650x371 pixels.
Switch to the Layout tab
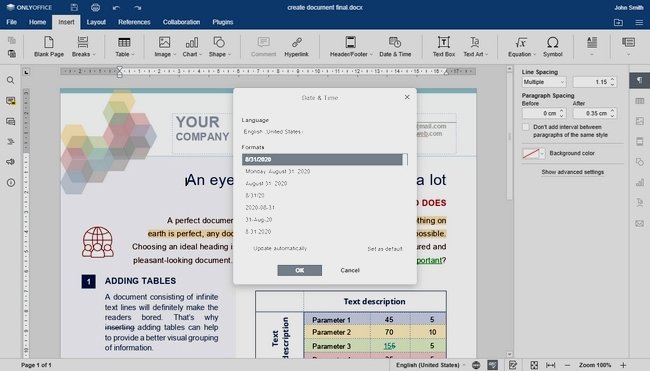point(96,22)
